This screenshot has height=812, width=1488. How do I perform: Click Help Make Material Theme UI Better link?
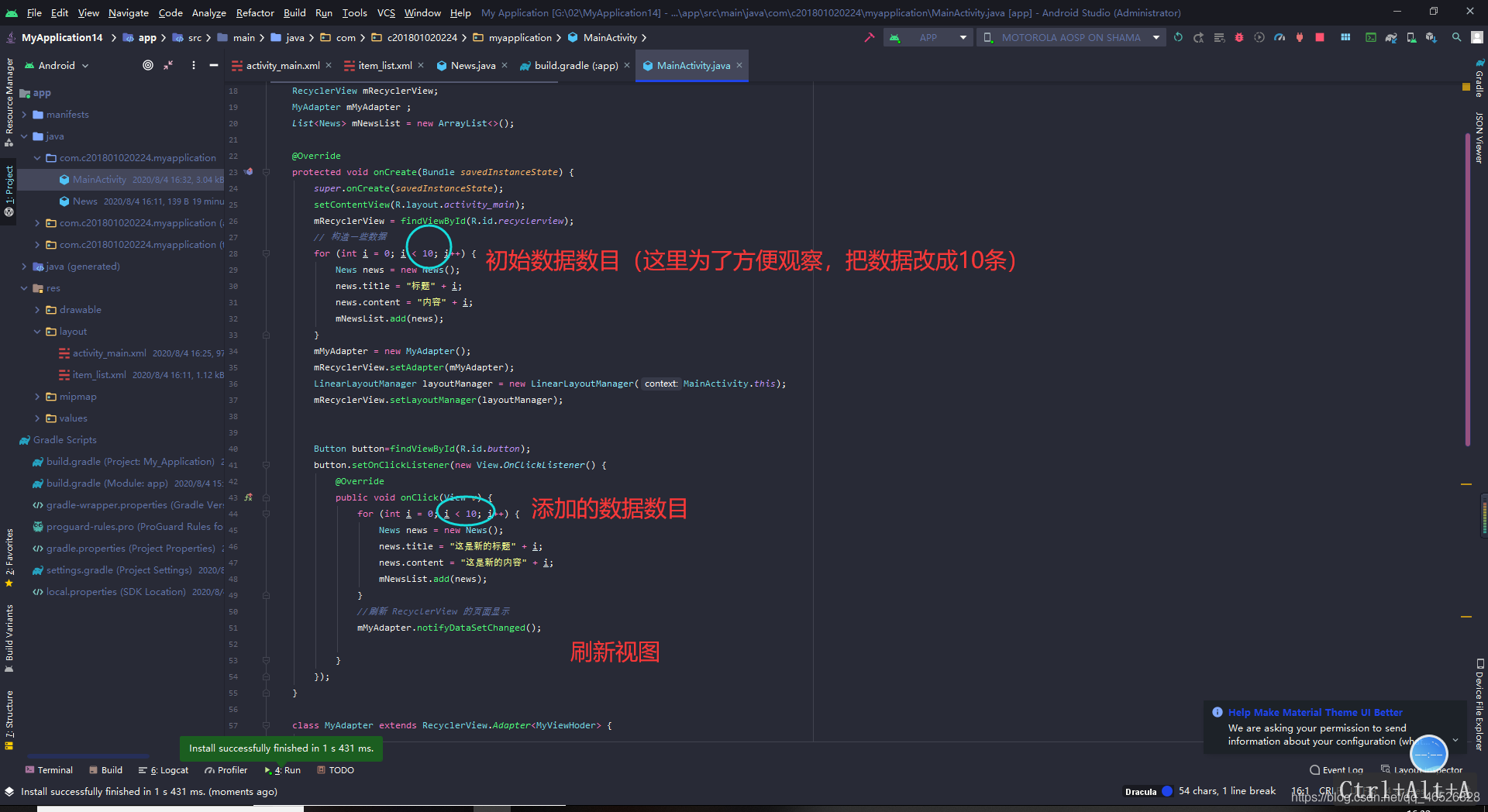[1315, 712]
